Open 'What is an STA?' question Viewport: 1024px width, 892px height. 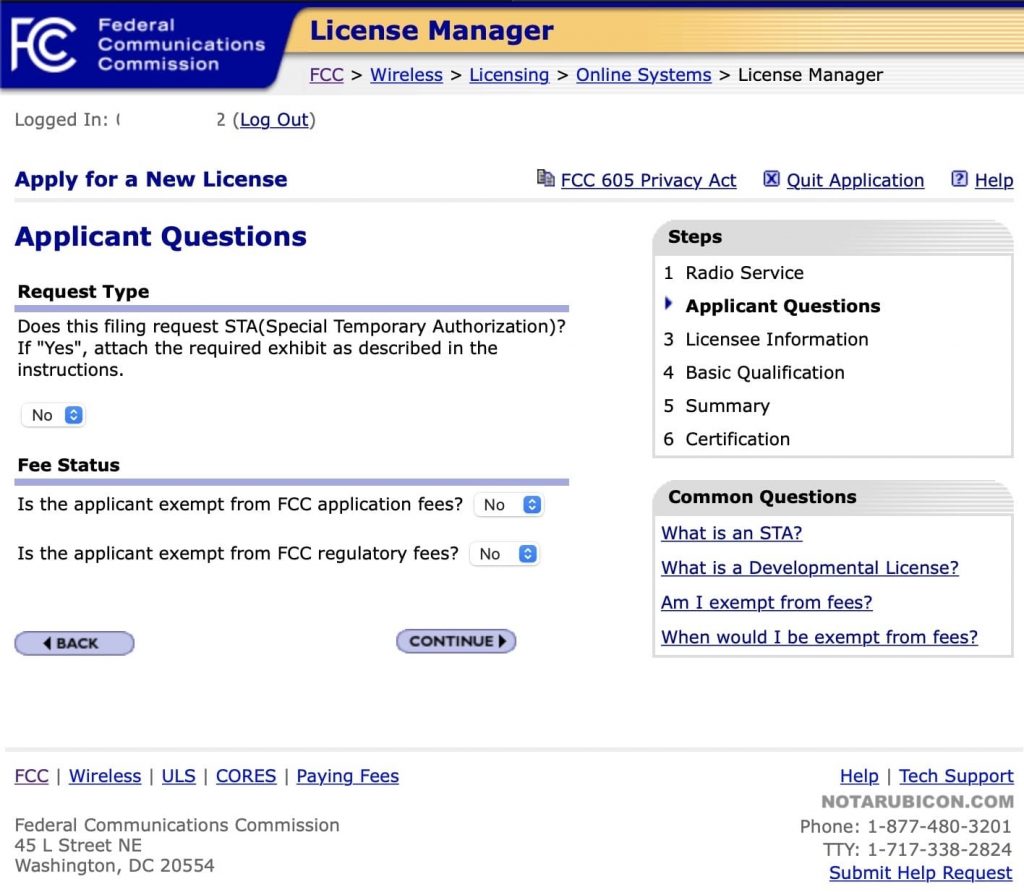point(731,534)
